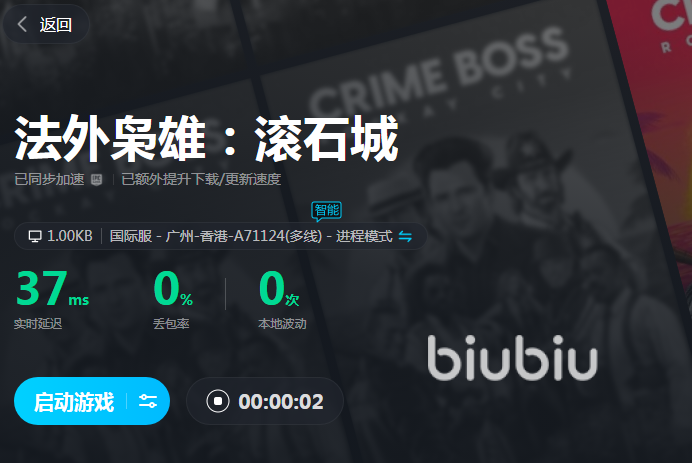Click the back chevron arrow icon
Screen dimensions: 692x463
point(22,24)
